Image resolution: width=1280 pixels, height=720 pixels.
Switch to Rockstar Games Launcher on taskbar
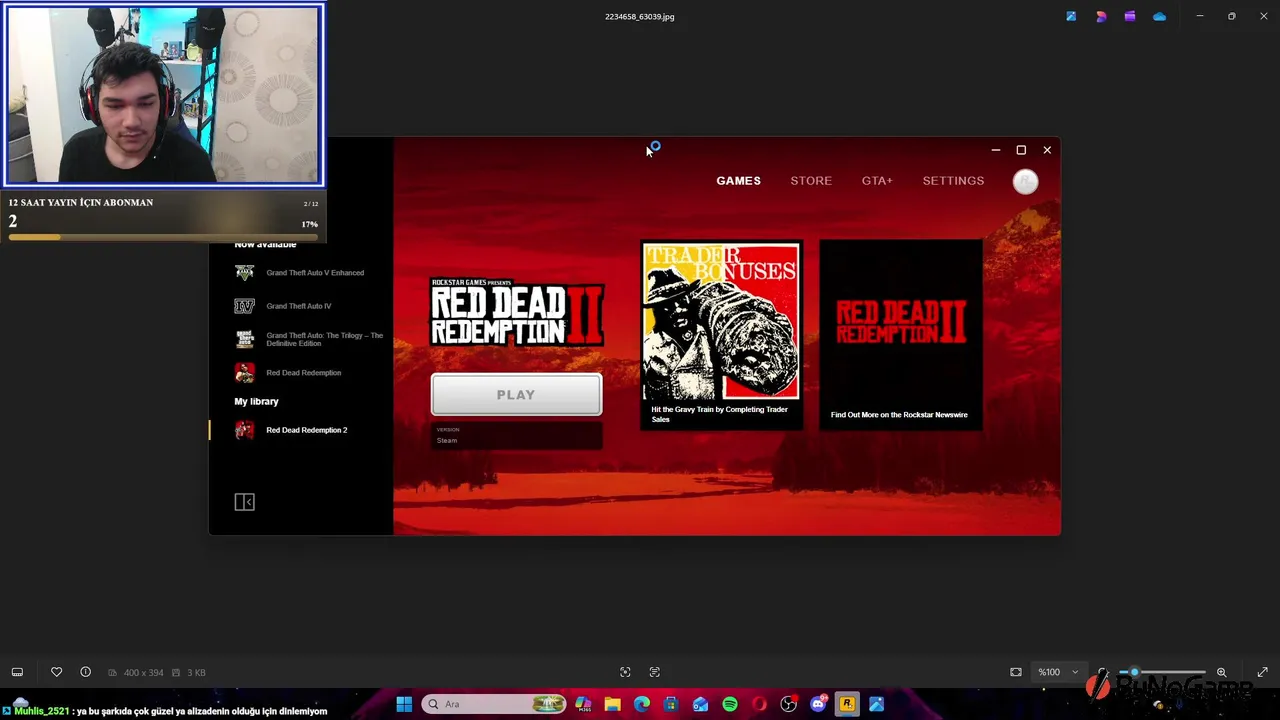[x=847, y=704]
